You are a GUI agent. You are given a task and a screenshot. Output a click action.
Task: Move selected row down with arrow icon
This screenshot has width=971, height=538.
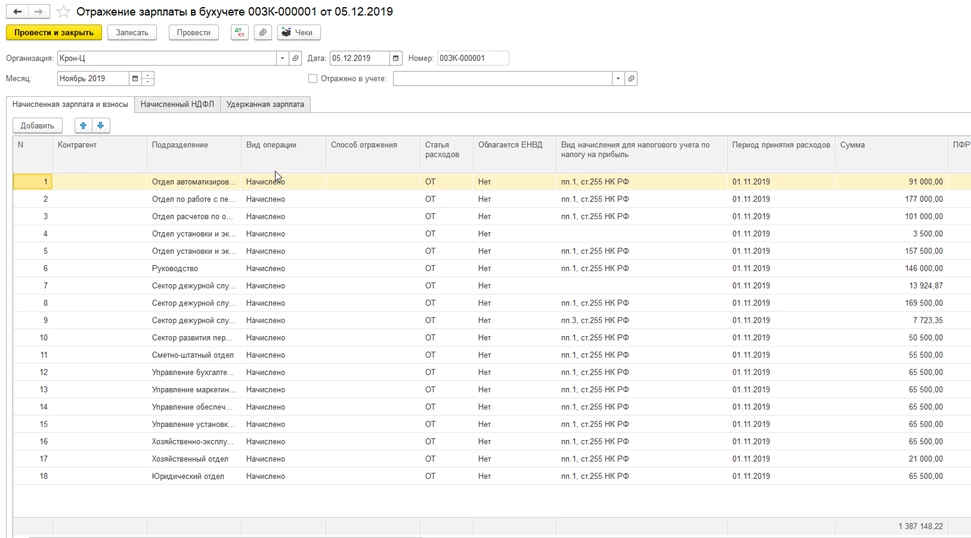pyautogui.click(x=101, y=126)
